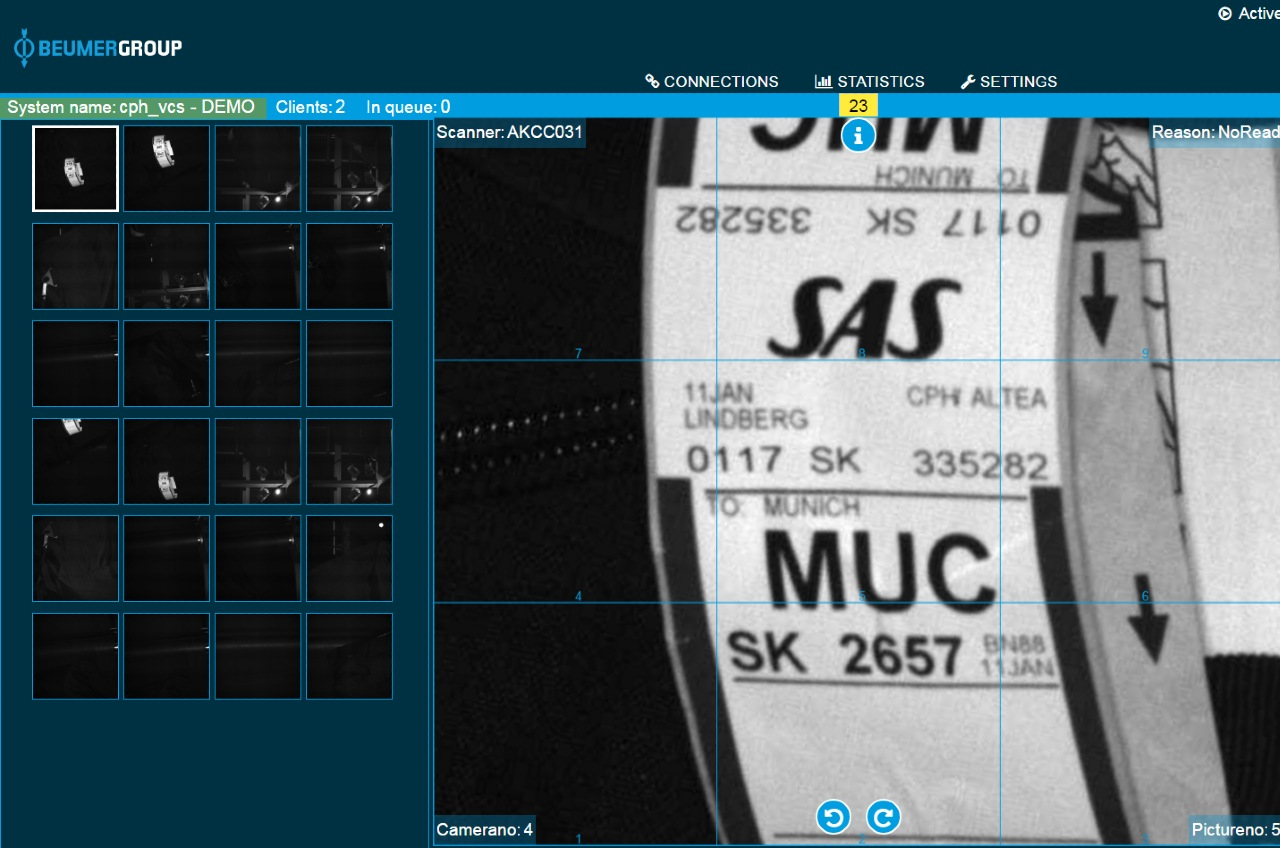The image size is (1280, 848).
Task: Rotate the image clockwise
Action: pyautogui.click(x=883, y=817)
